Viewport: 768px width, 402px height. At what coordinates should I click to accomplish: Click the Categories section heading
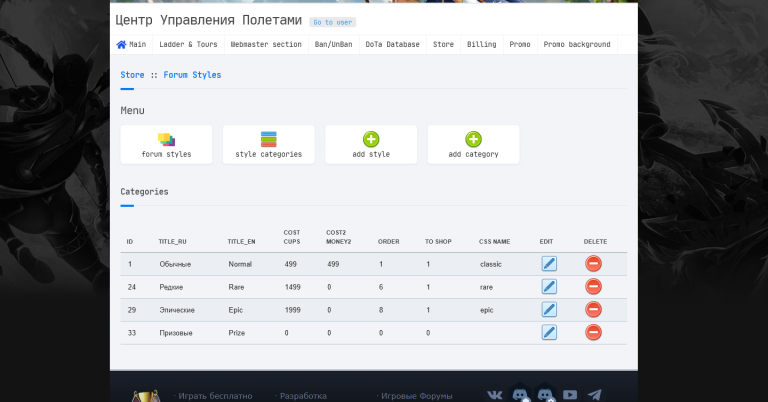click(144, 191)
